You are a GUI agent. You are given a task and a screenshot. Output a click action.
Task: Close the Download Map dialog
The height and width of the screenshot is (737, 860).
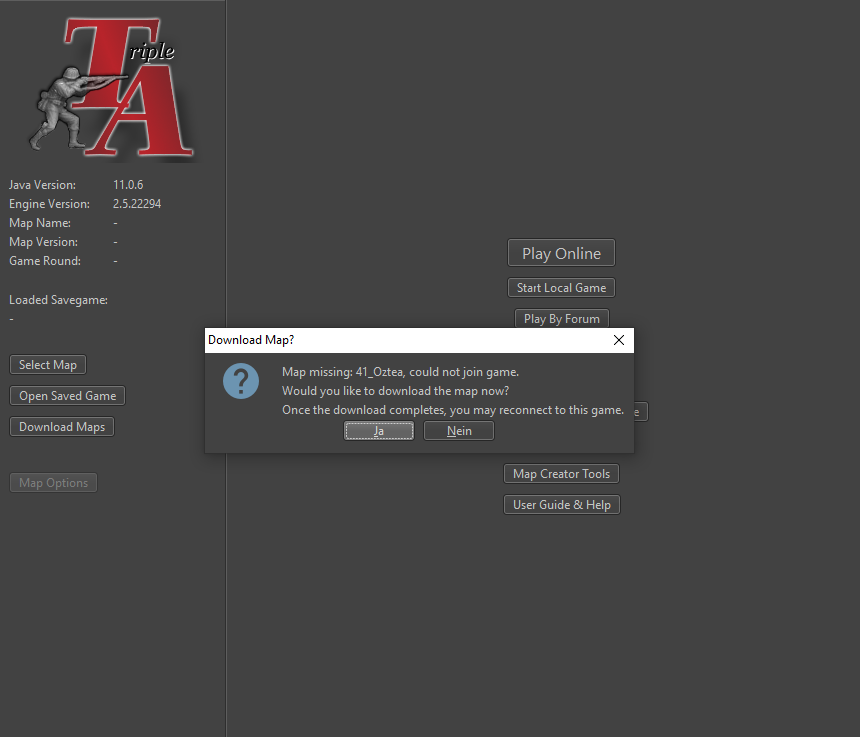618,340
